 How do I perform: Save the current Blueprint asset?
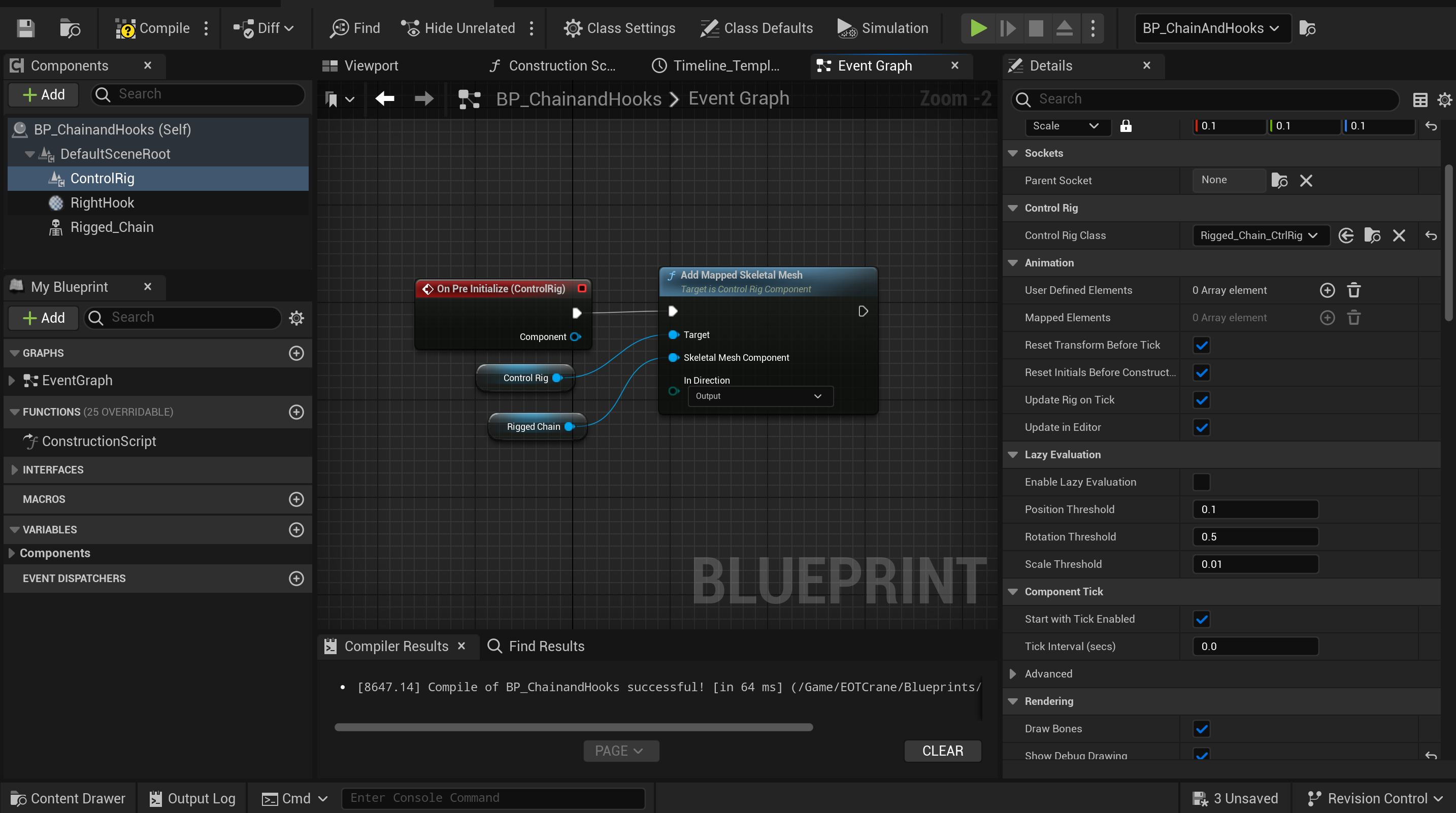tap(25, 28)
